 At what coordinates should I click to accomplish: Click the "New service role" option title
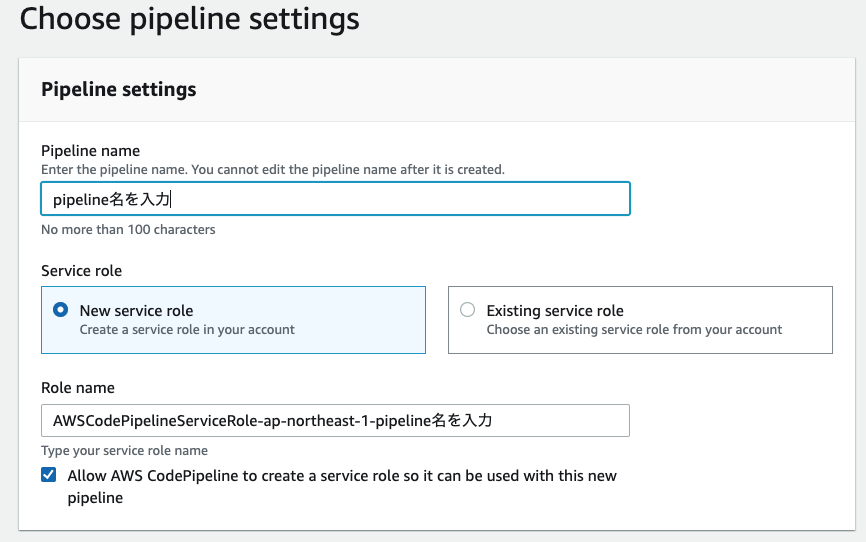click(136, 311)
